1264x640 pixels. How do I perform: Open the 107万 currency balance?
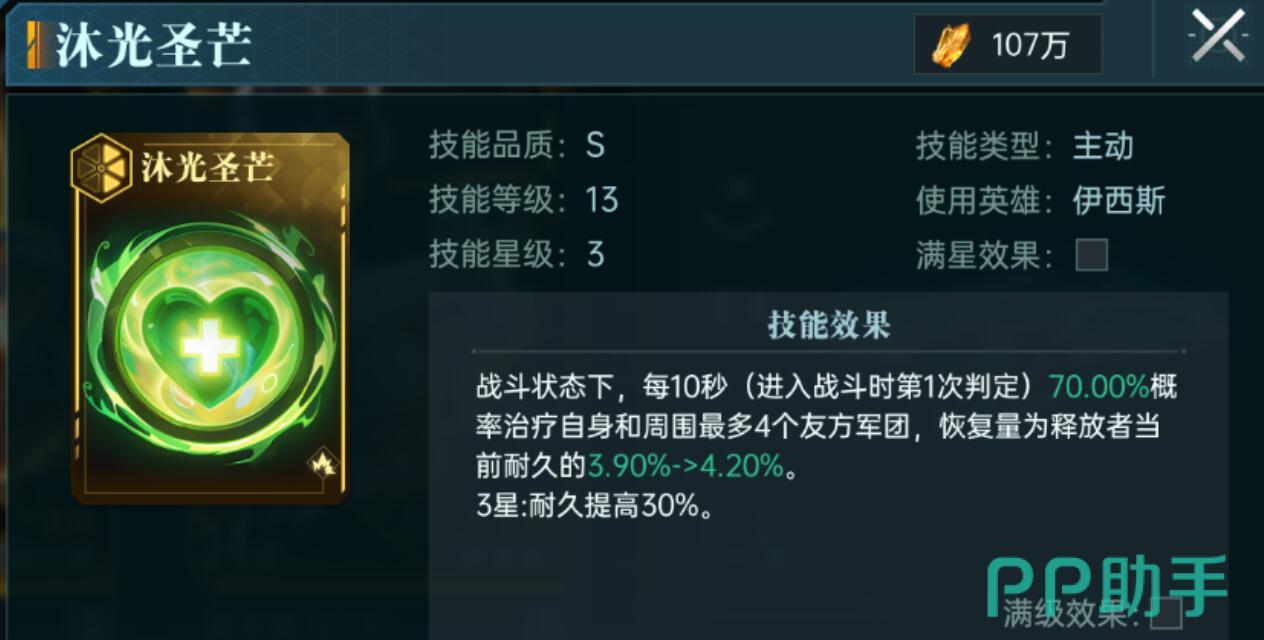click(1008, 45)
